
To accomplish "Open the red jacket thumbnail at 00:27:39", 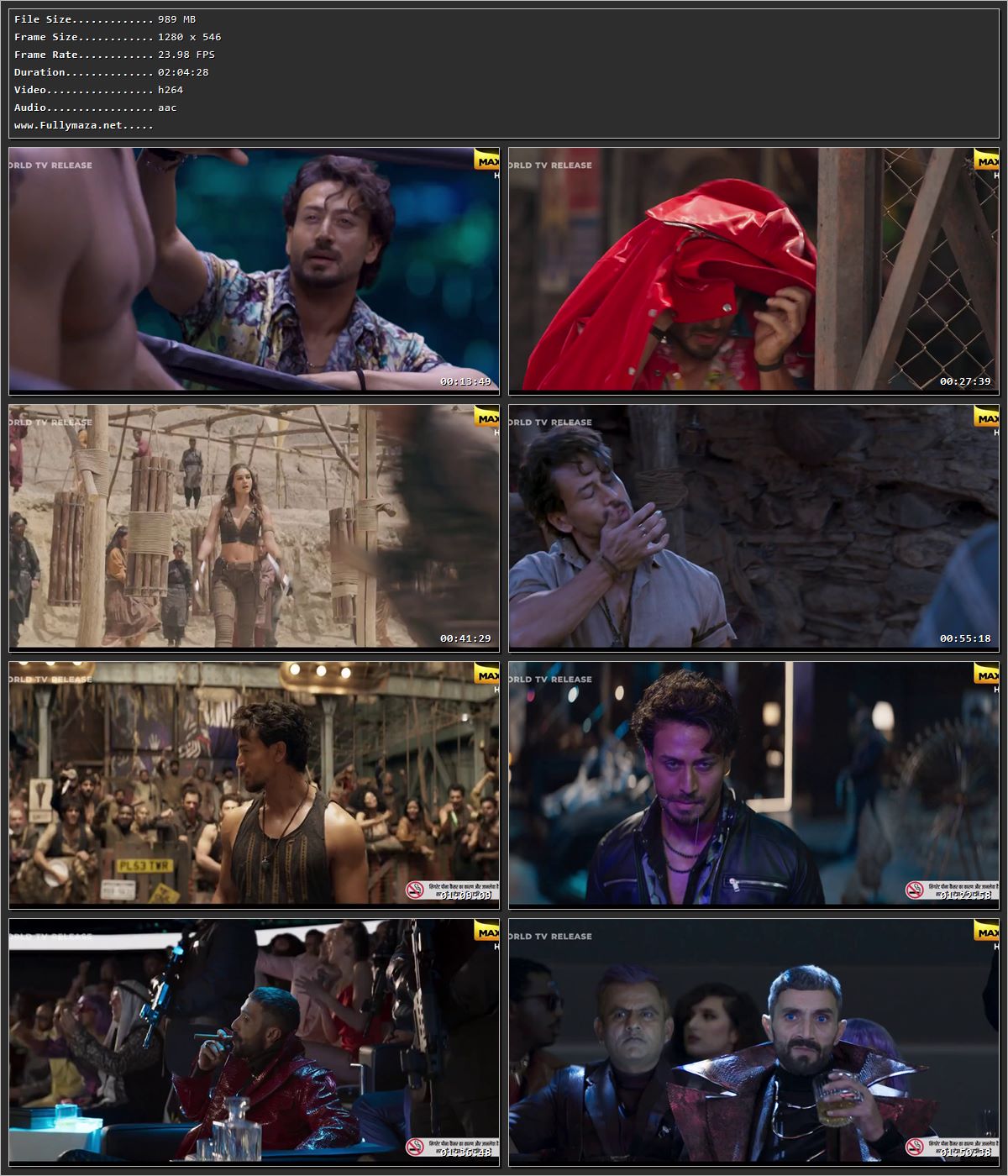I will point(753,270).
